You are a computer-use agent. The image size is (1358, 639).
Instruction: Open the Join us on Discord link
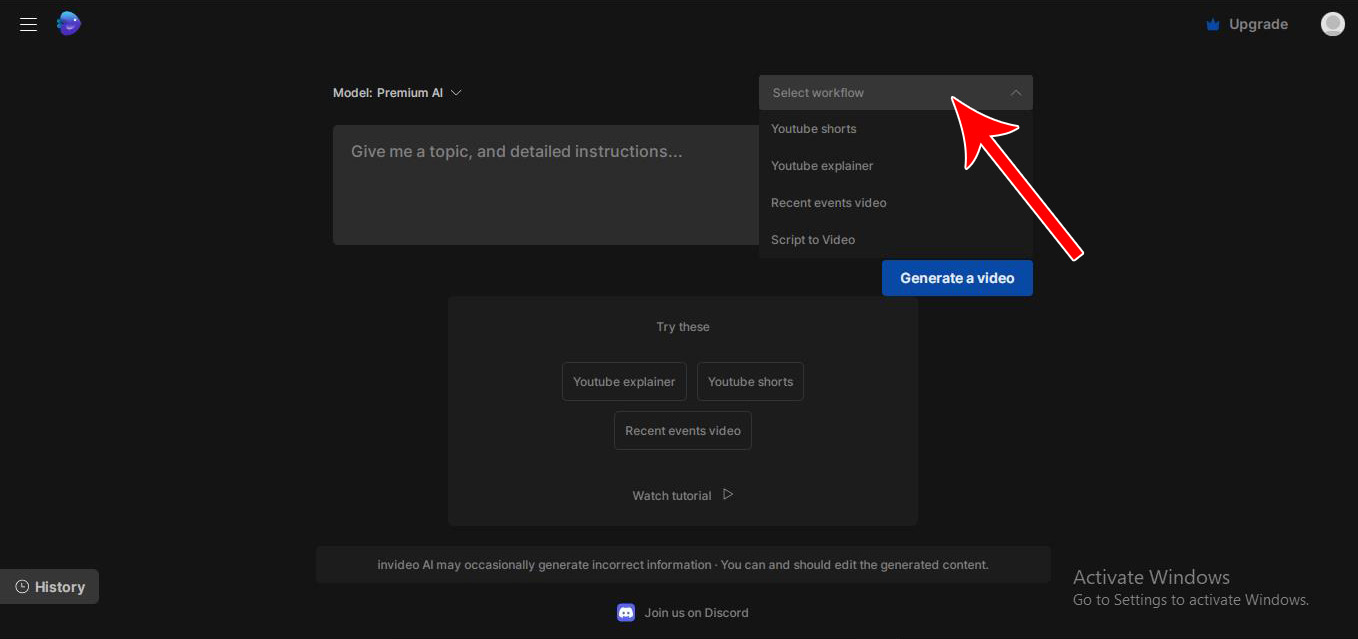(x=696, y=613)
